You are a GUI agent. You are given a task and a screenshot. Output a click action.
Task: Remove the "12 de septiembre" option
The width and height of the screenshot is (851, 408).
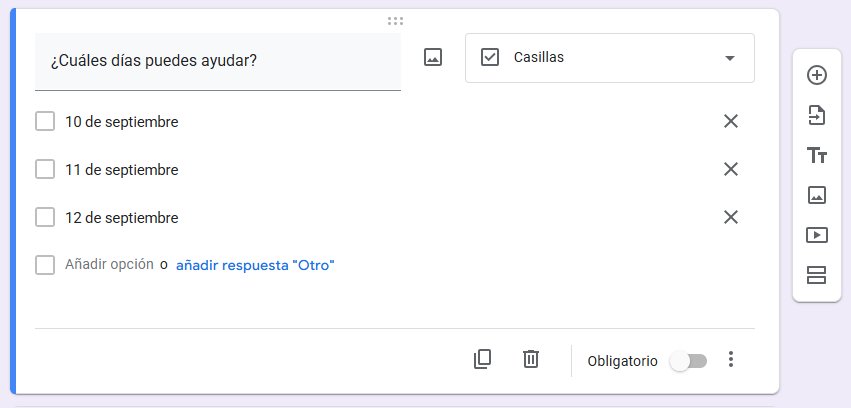(x=731, y=217)
